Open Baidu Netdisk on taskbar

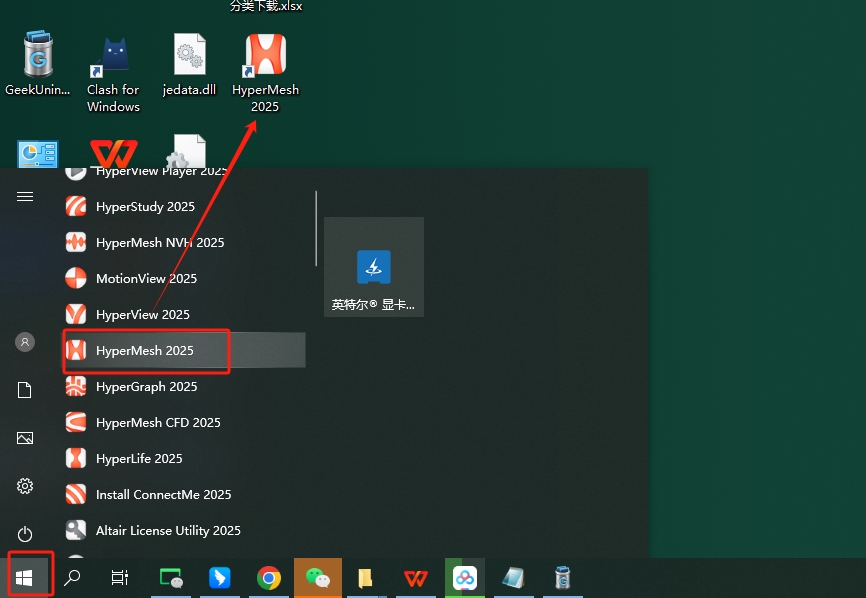[465, 578]
